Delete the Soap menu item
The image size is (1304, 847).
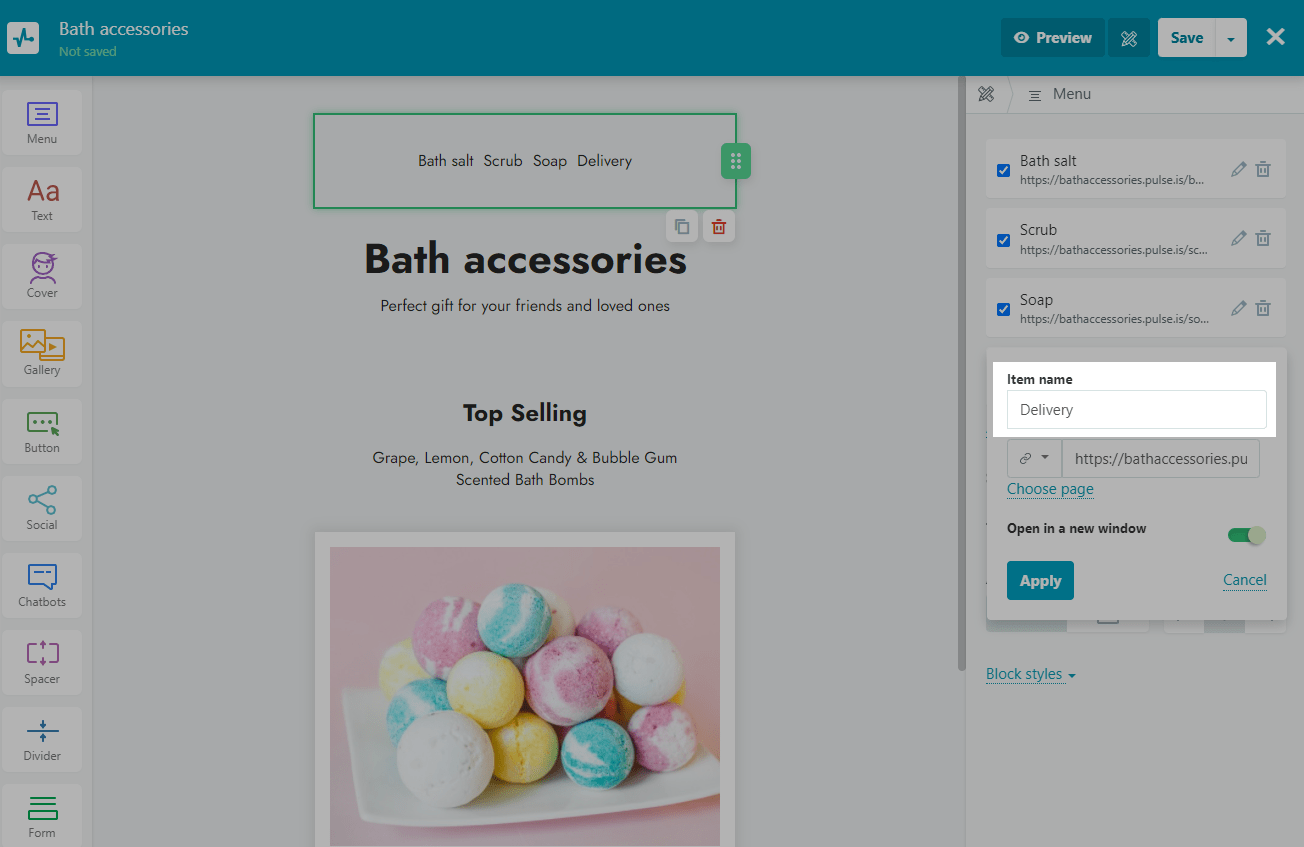pos(1263,308)
